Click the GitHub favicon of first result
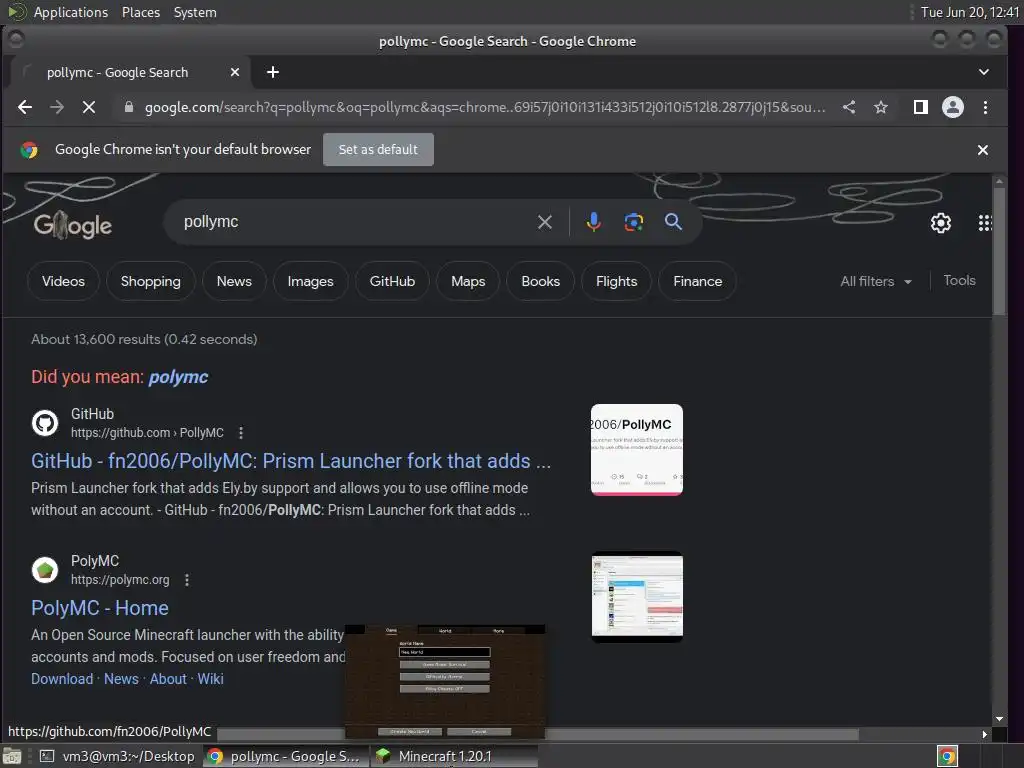This screenshot has height=768, width=1024. (45, 423)
